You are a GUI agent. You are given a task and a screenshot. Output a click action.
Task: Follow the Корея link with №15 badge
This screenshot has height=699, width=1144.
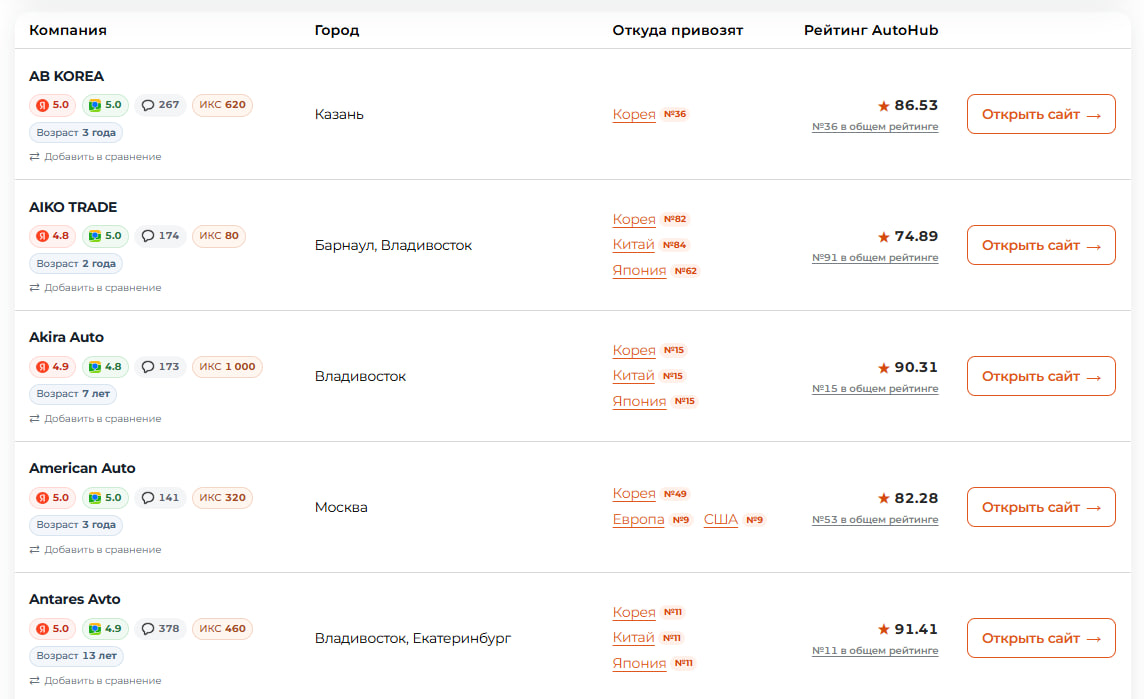[x=634, y=350]
